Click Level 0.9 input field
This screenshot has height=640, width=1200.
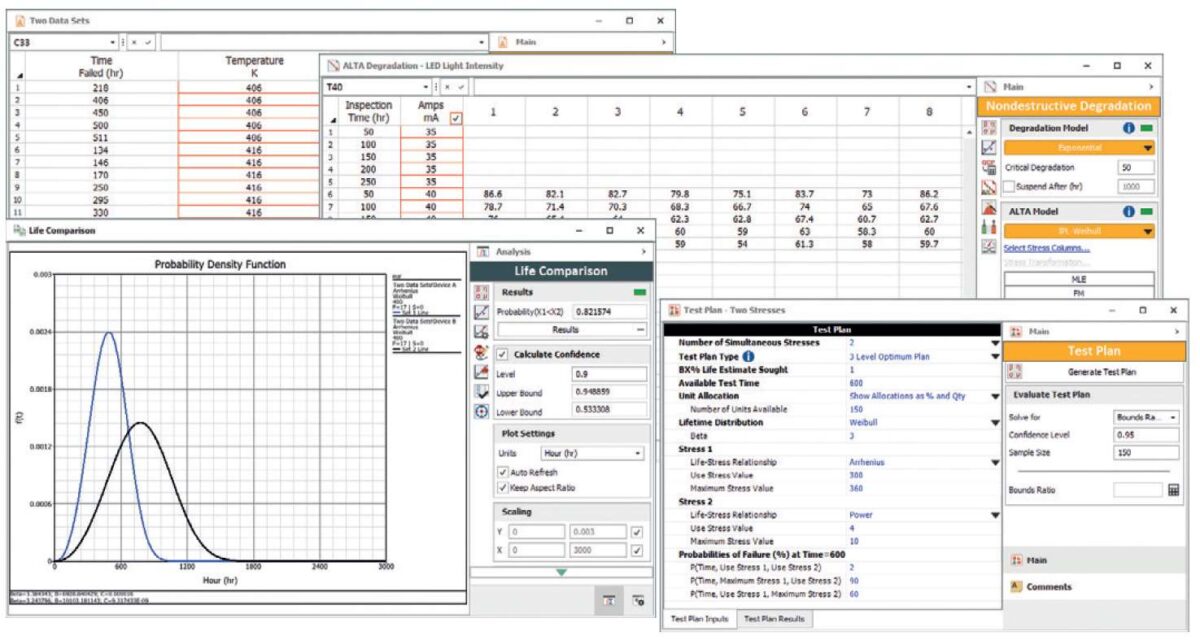610,374
